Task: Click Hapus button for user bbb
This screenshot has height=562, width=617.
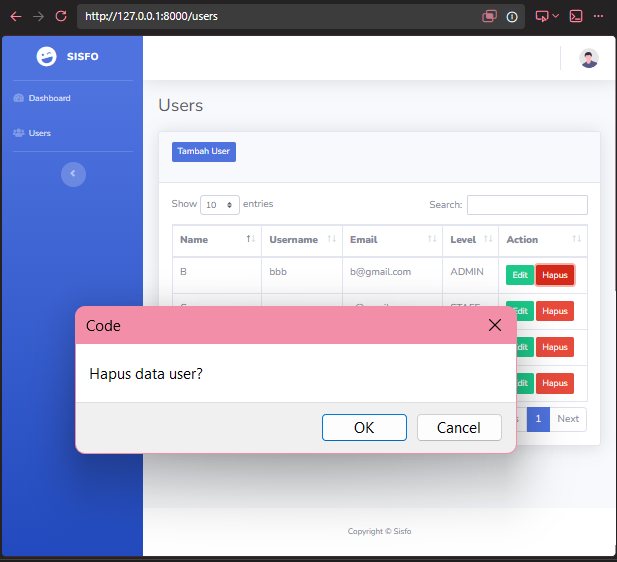Action: coord(555,275)
